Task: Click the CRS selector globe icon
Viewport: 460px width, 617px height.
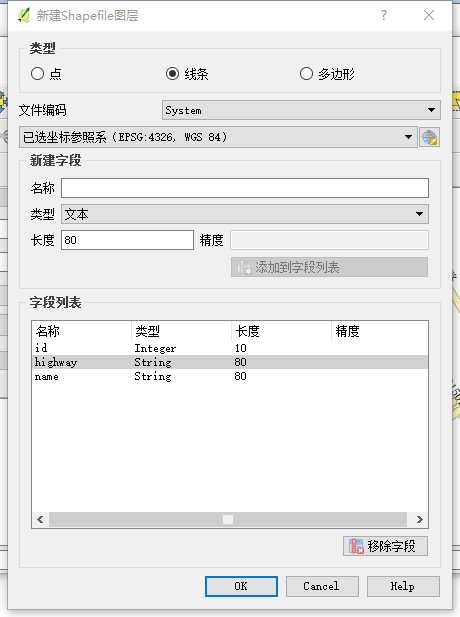Action: [430, 137]
